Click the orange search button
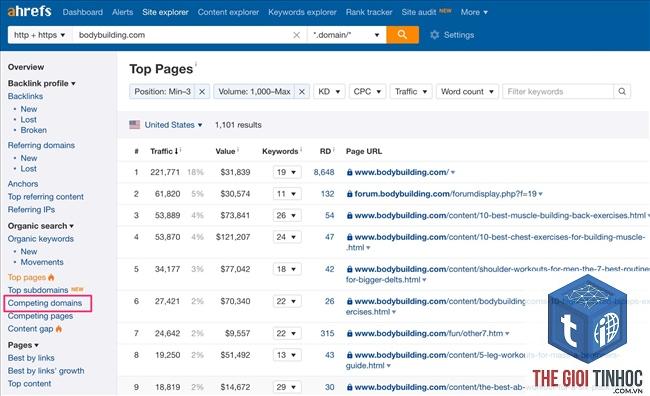 point(403,35)
